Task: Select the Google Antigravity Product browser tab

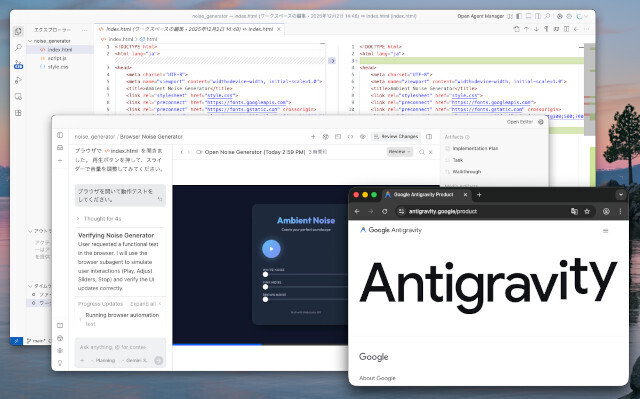Action: pos(426,195)
